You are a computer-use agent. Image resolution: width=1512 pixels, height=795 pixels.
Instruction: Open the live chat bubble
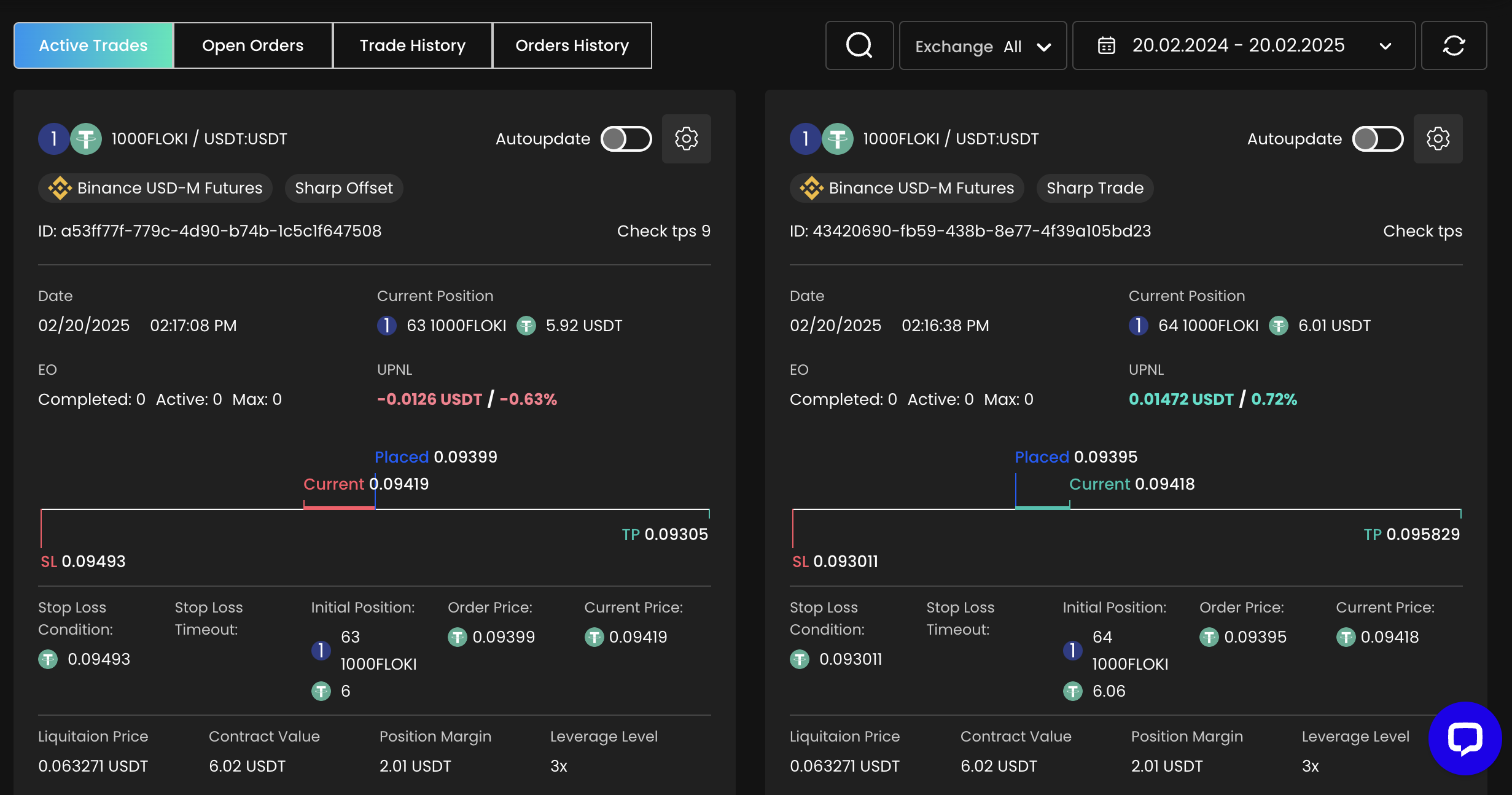1465,738
